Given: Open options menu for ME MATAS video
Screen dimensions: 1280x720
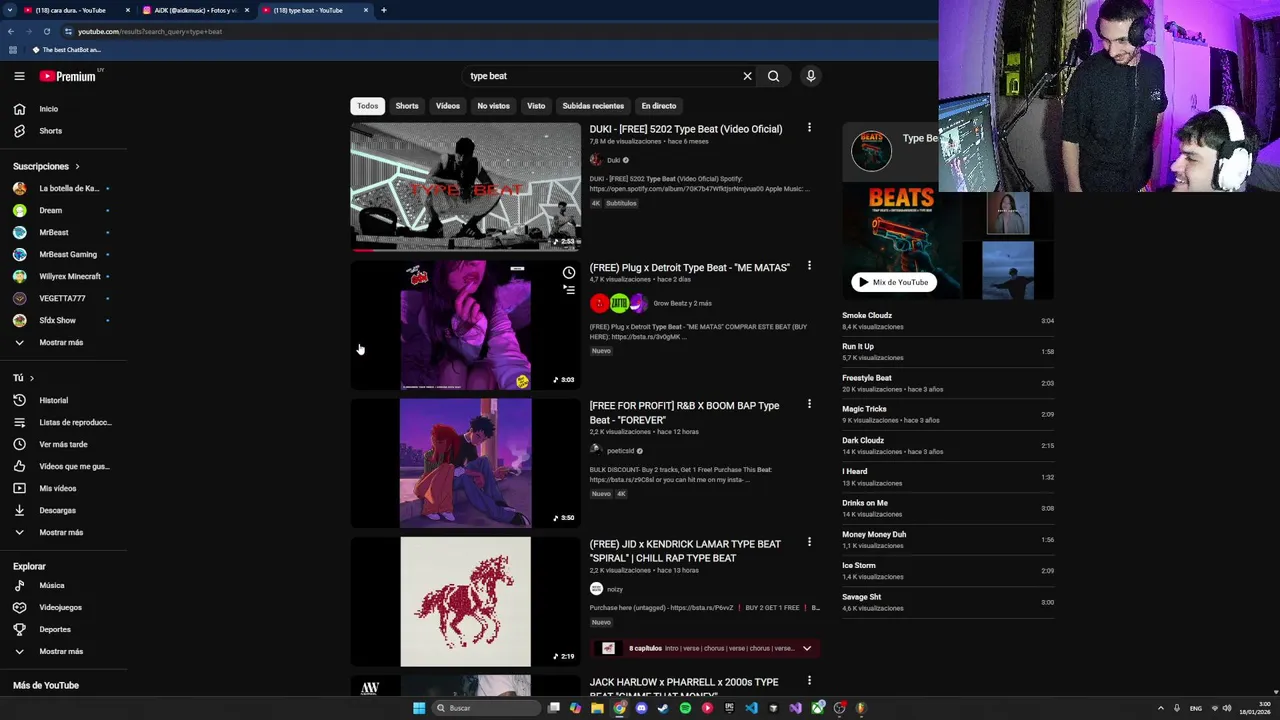Looking at the screenshot, I should [x=809, y=266].
